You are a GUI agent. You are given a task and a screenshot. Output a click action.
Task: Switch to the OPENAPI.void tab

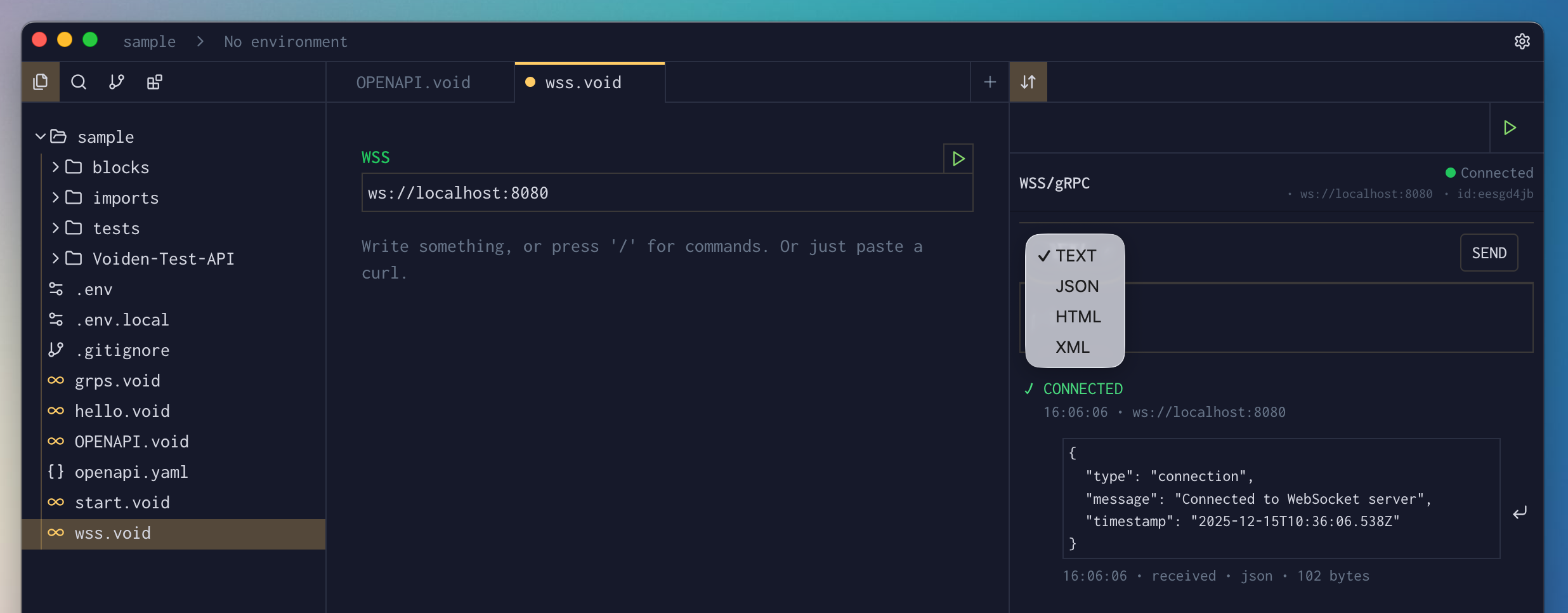pyautogui.click(x=413, y=82)
